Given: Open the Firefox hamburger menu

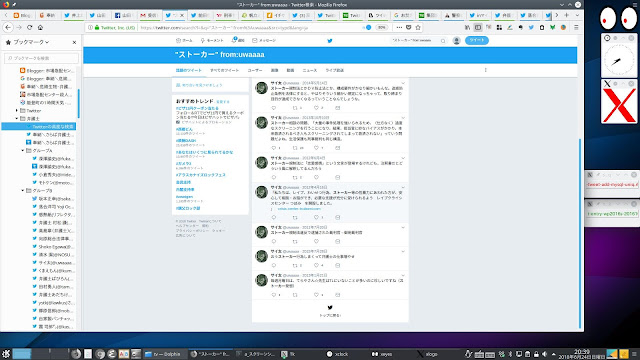Looking at the screenshot, I should [x=576, y=27].
